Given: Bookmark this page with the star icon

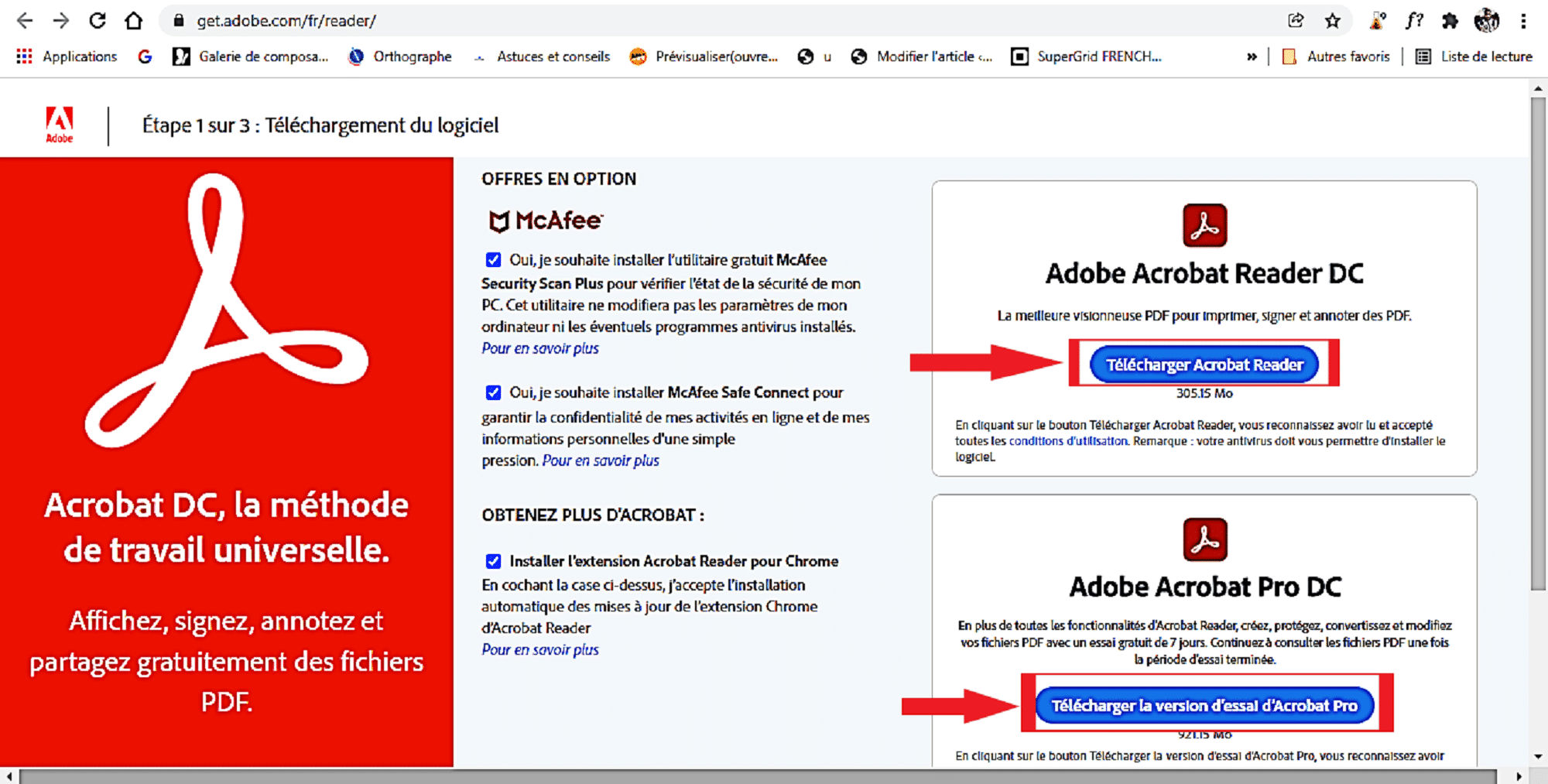Looking at the screenshot, I should click(x=1332, y=21).
